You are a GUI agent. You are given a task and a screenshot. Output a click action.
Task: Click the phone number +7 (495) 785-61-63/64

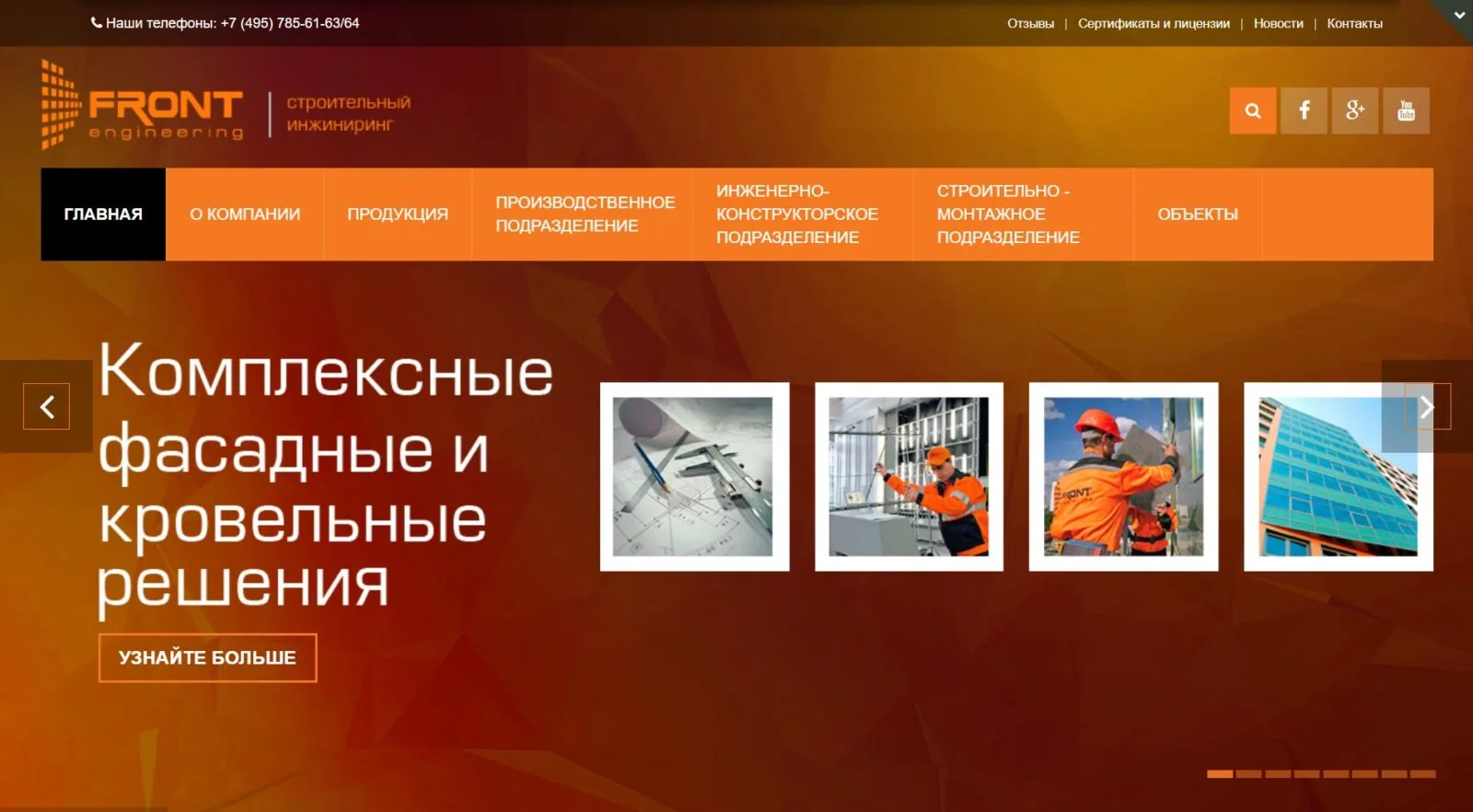pyautogui.click(x=290, y=23)
